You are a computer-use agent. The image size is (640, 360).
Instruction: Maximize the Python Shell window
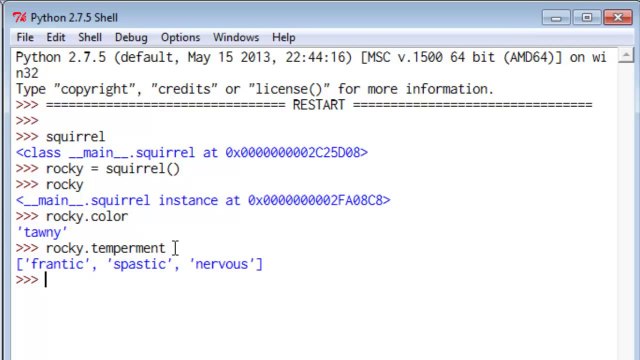tap(587, 18)
